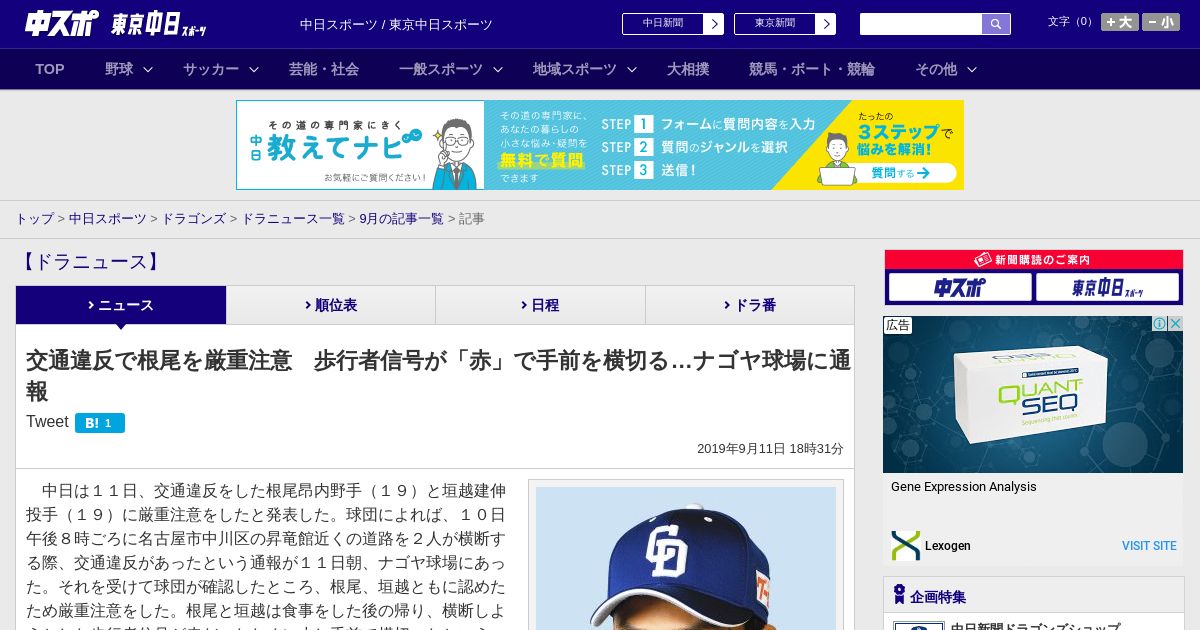
Task: Close the Quantseq ad with X icon
Action: point(1176,324)
